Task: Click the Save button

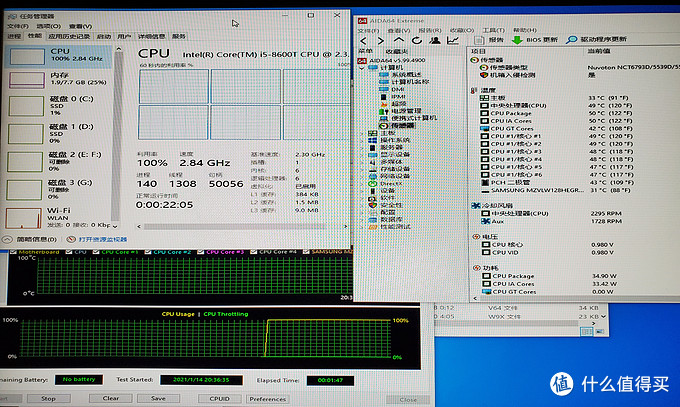Action: pyautogui.click(x=158, y=398)
